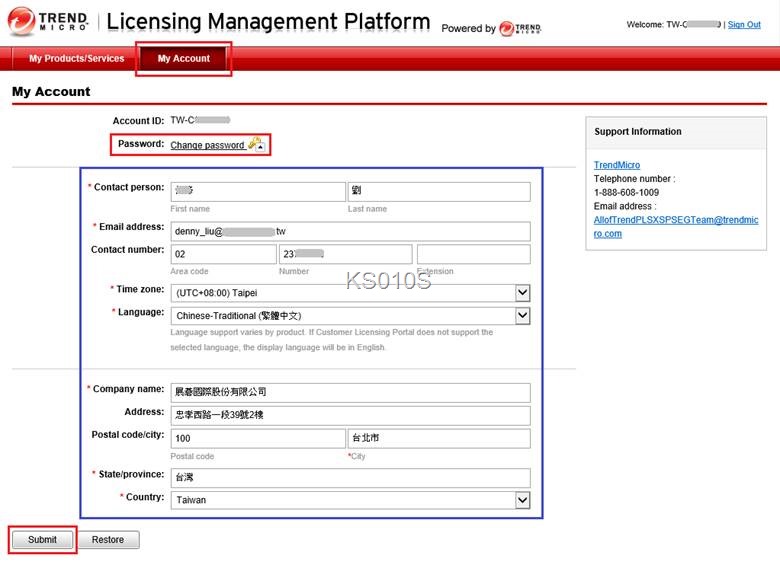The height and width of the screenshot is (565, 780).
Task: Click into the Email address field
Action: 350,231
